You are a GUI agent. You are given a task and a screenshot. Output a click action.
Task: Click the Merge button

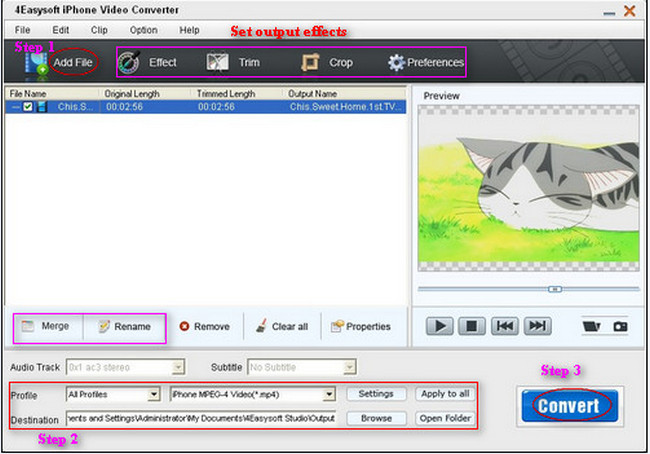coord(48,326)
